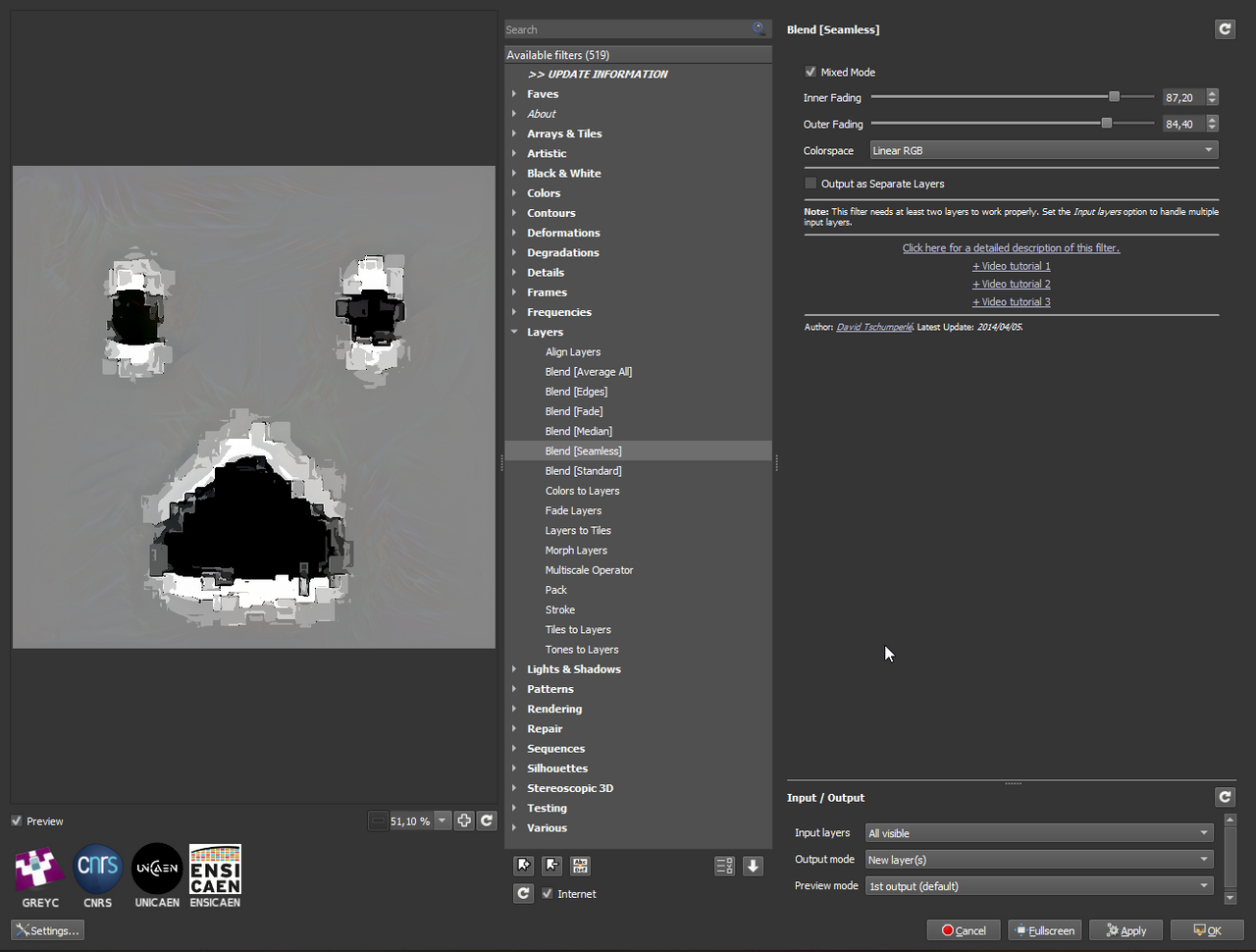Toggle the Mixed Mode checkbox

[x=811, y=72]
